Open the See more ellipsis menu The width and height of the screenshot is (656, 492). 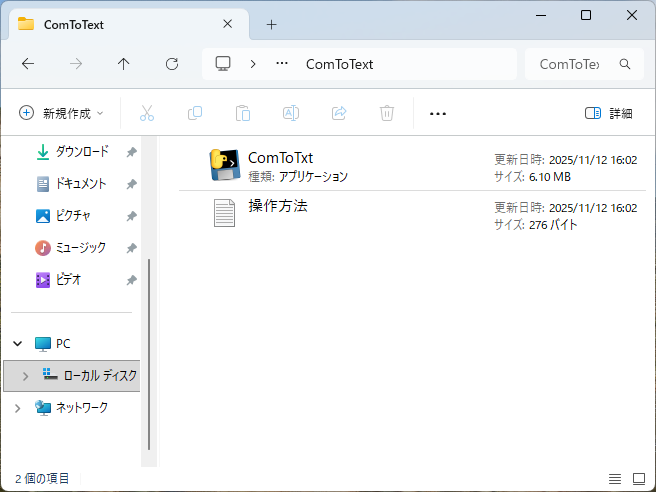(x=437, y=113)
